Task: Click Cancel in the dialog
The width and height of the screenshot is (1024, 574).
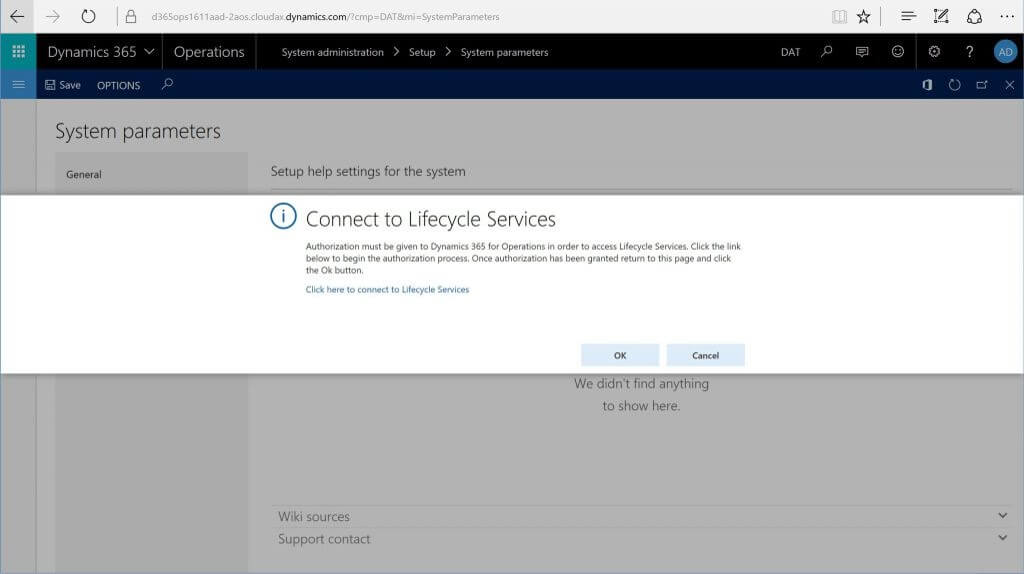Action: click(705, 355)
